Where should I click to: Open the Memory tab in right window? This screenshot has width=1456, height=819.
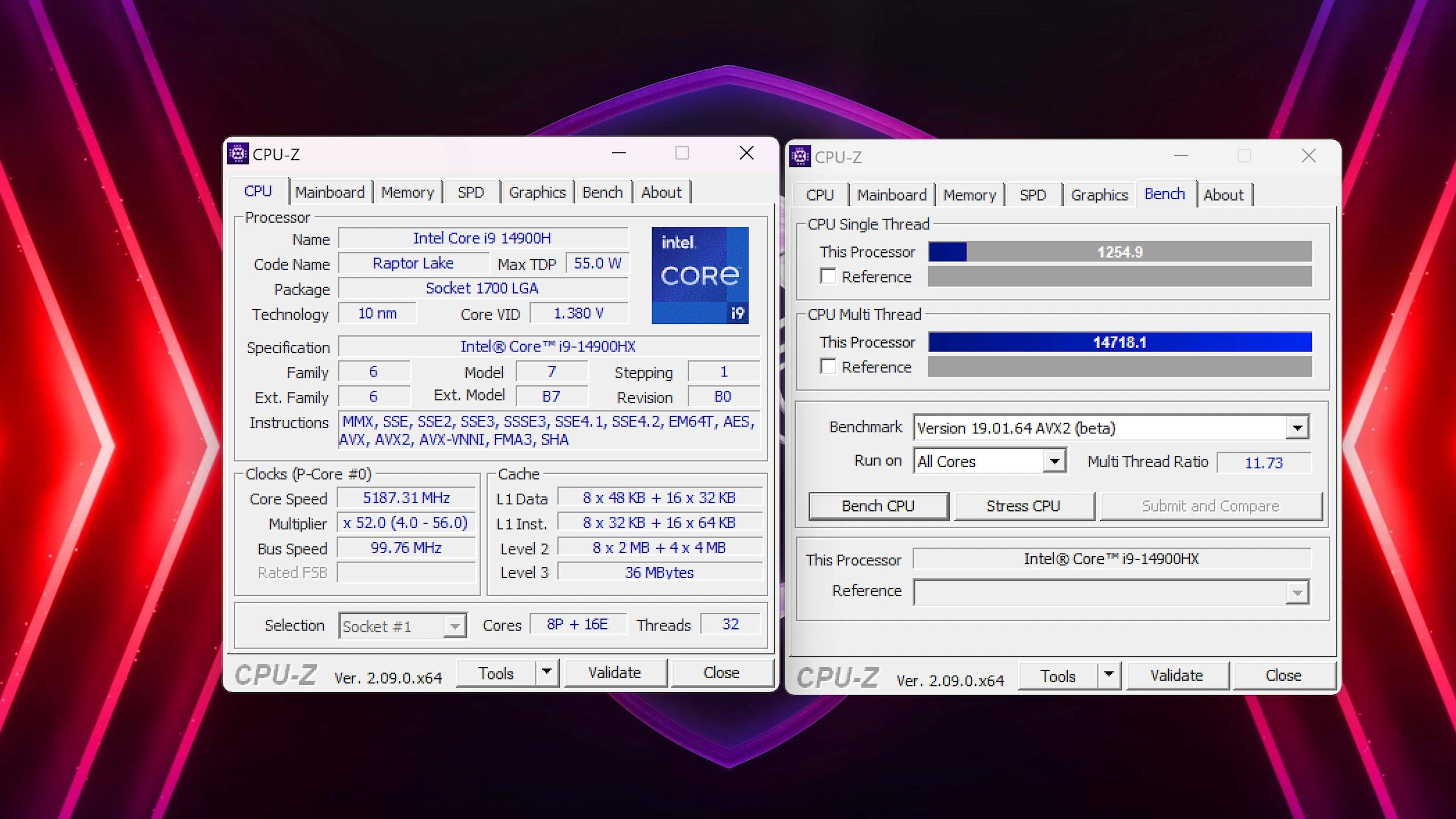pos(970,195)
